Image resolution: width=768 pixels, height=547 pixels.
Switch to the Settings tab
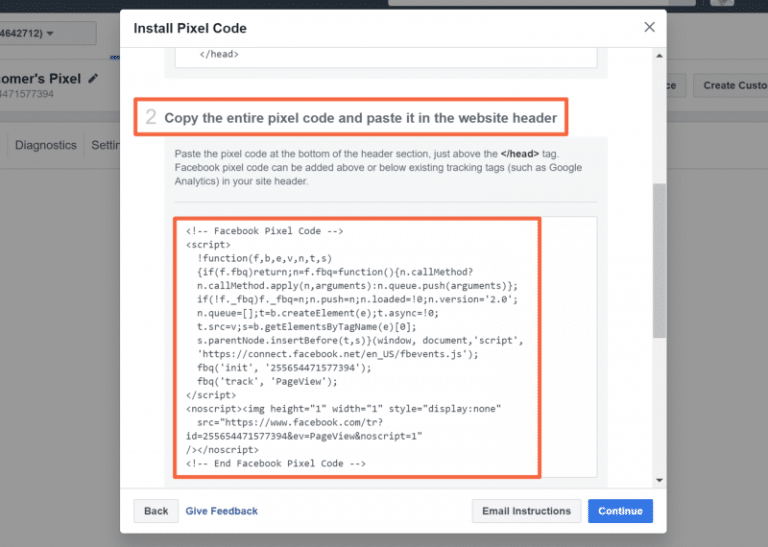tap(105, 145)
